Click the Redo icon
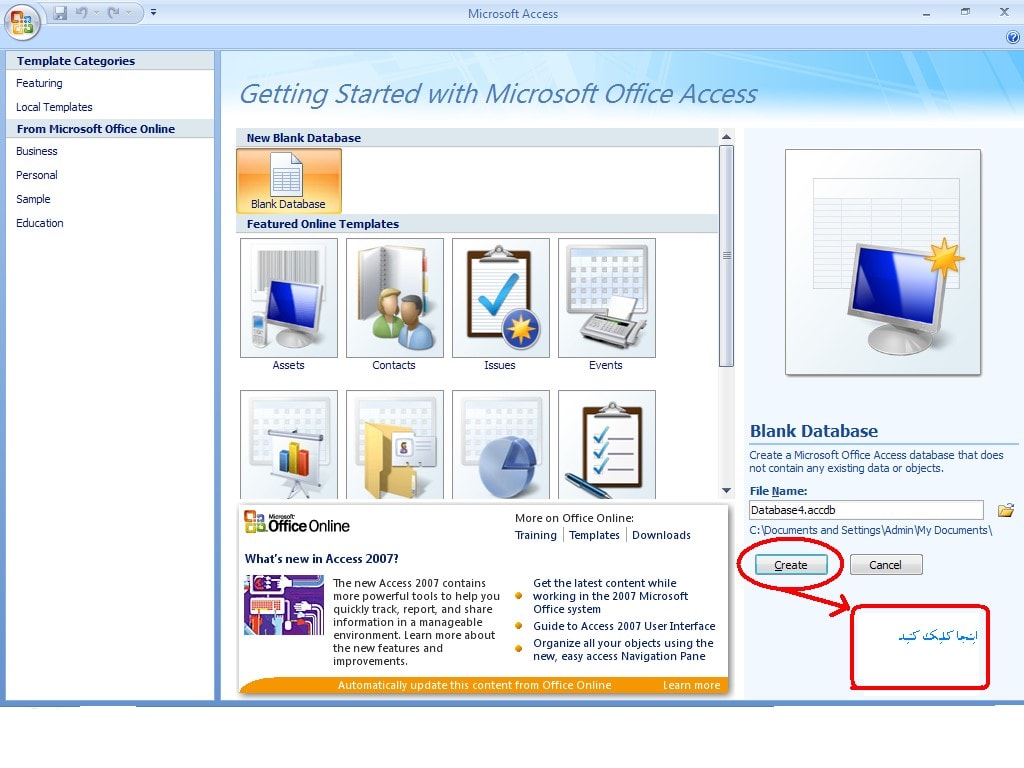1024x768 pixels. point(114,12)
